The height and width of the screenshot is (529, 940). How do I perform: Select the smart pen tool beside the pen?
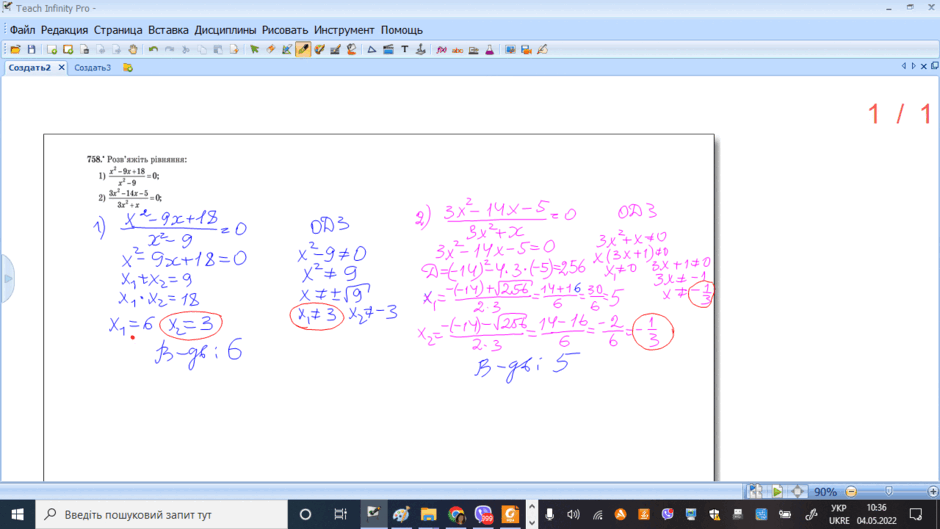click(x=320, y=50)
